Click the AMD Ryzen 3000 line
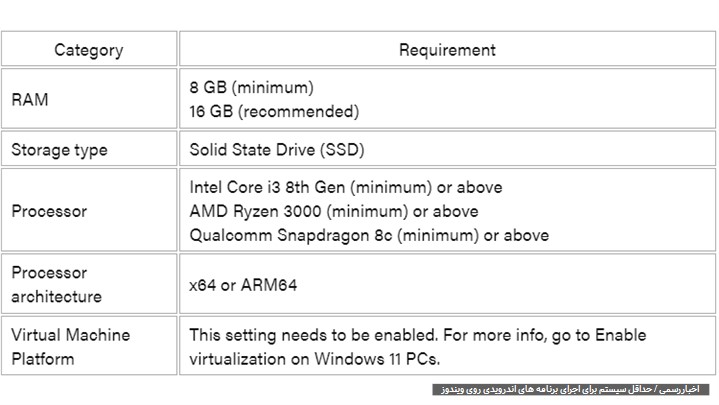Viewport: 719px width, 405px height. pos(334,211)
